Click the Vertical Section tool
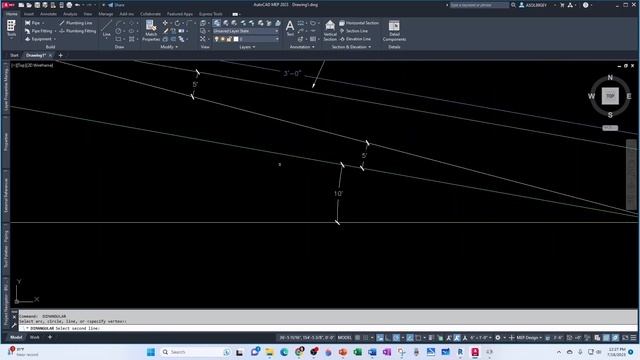Screen dimensions: 640x360 pos(330,31)
